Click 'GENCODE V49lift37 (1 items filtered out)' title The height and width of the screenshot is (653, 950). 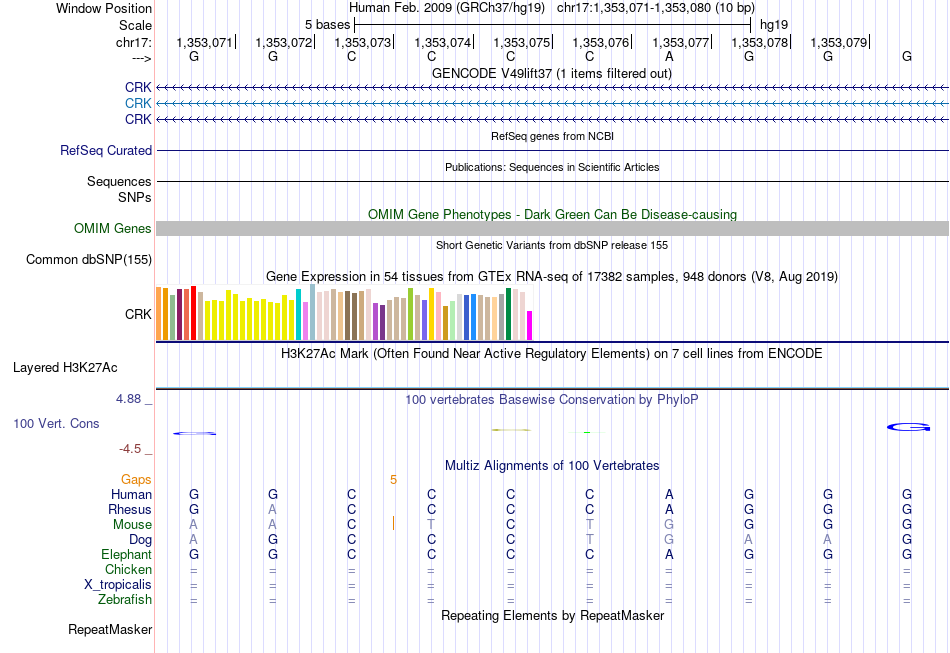[552, 73]
